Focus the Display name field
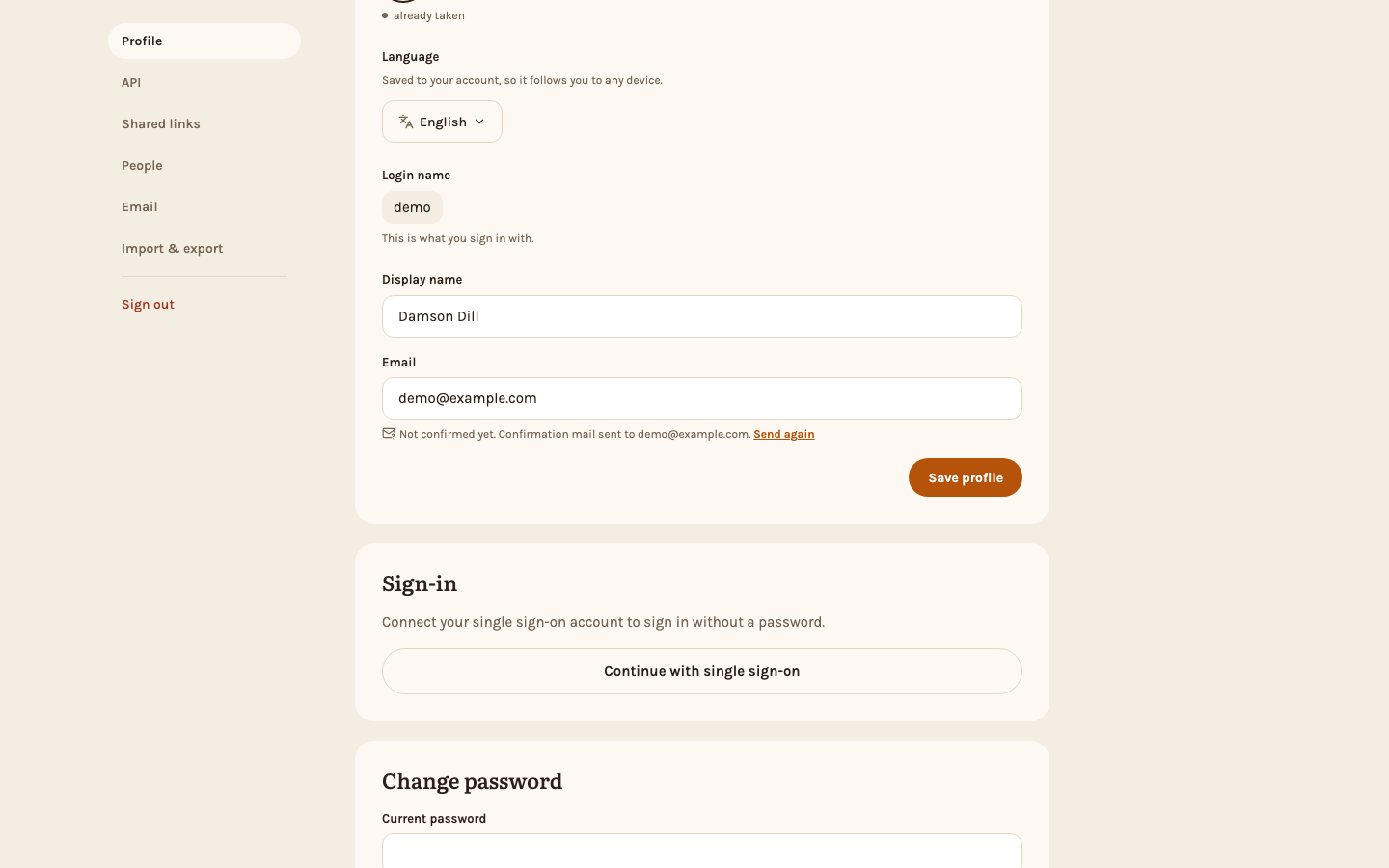 click(x=702, y=316)
